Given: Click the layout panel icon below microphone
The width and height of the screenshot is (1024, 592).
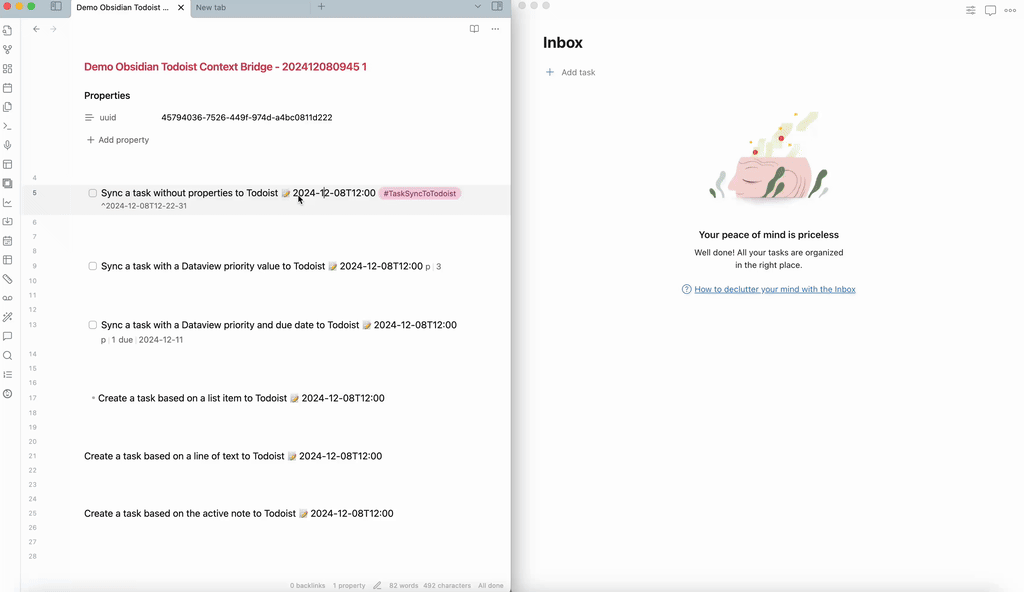Looking at the screenshot, I should tap(8, 164).
